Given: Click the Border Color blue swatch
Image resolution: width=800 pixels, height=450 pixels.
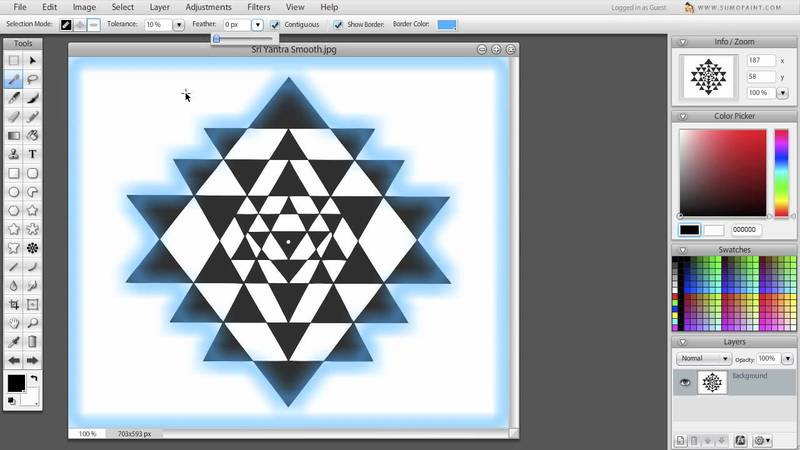Looking at the screenshot, I should (x=446, y=24).
